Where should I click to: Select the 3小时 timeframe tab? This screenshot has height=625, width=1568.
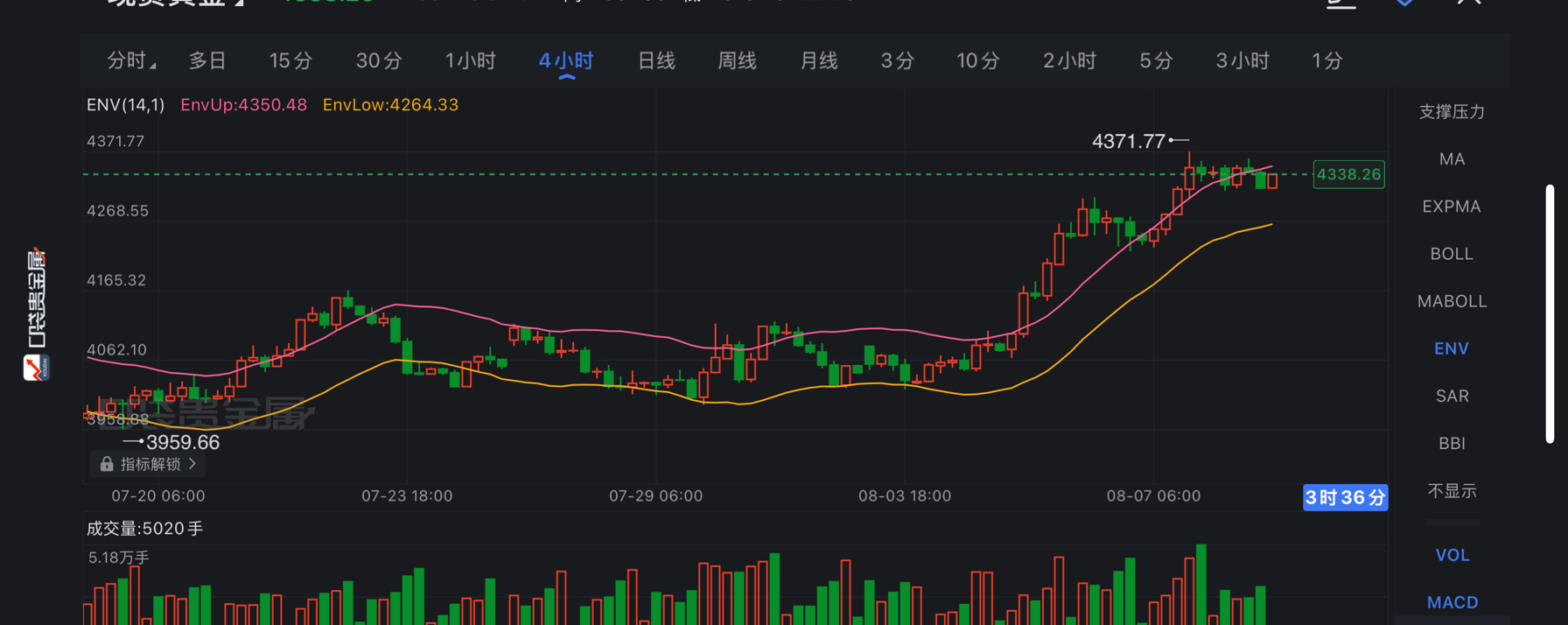click(1242, 61)
